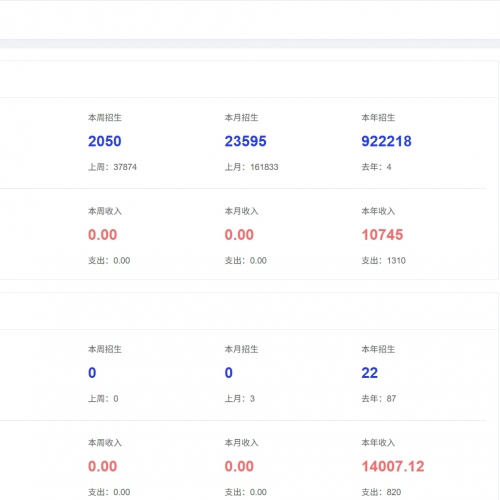Select the 上周：0 text
Screen dimensions: 500x500
(103, 398)
